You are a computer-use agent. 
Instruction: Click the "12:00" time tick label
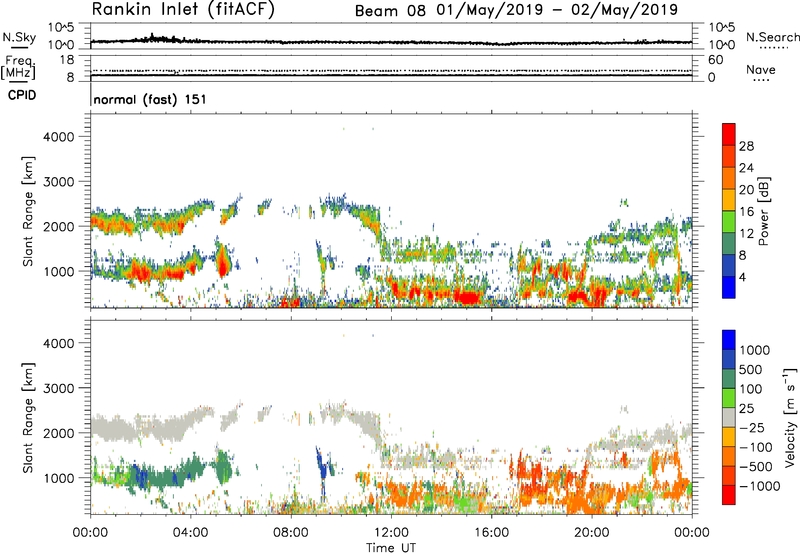click(x=391, y=533)
